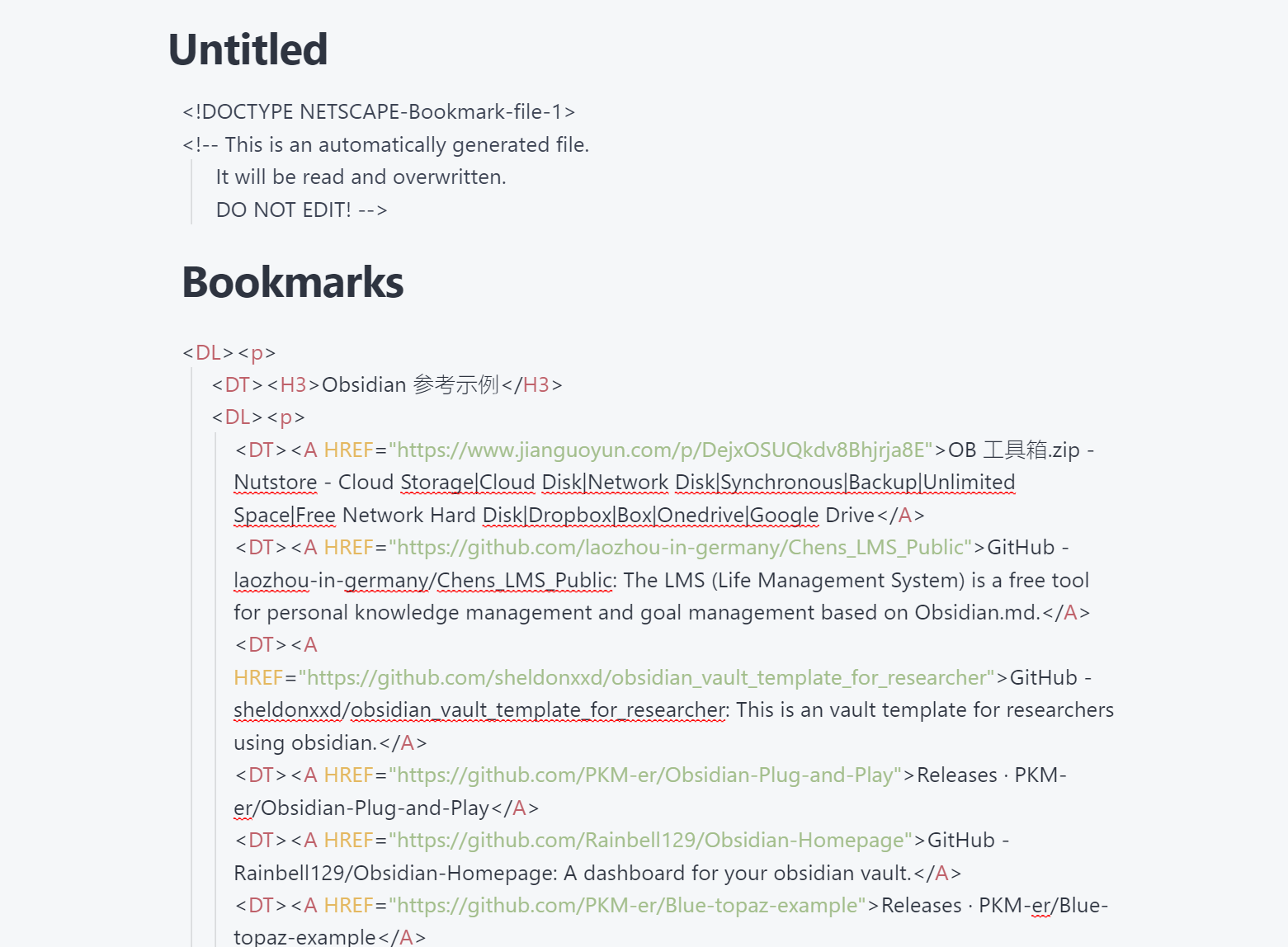The width and height of the screenshot is (1288, 947).
Task: Click the jianguoyun.com href URL
Action: (x=661, y=450)
